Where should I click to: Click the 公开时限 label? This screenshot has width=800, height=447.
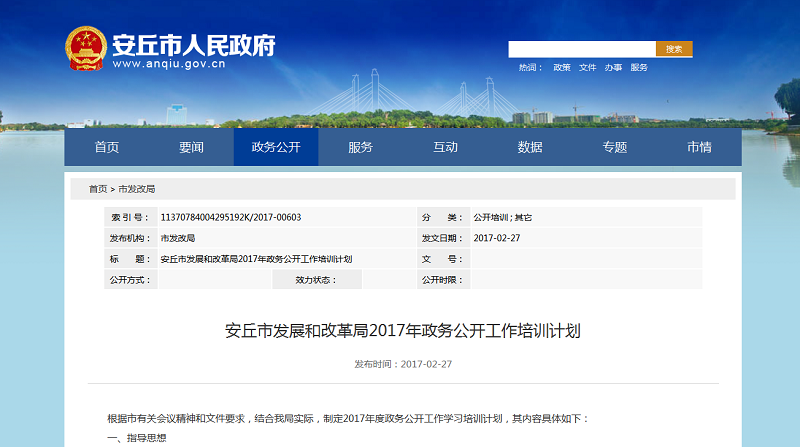[442, 280]
